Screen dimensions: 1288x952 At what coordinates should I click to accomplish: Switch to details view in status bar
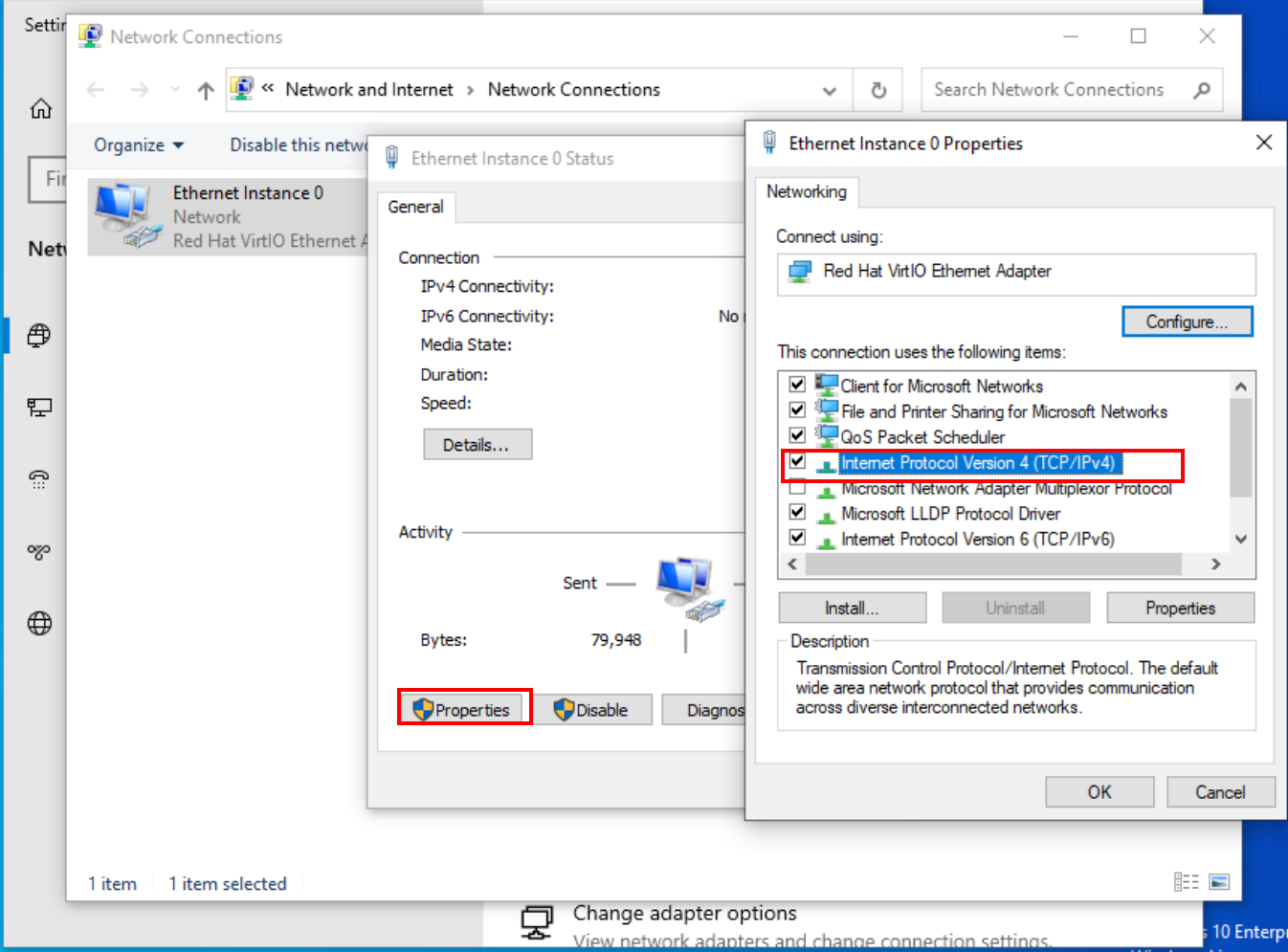pyautogui.click(x=1187, y=882)
